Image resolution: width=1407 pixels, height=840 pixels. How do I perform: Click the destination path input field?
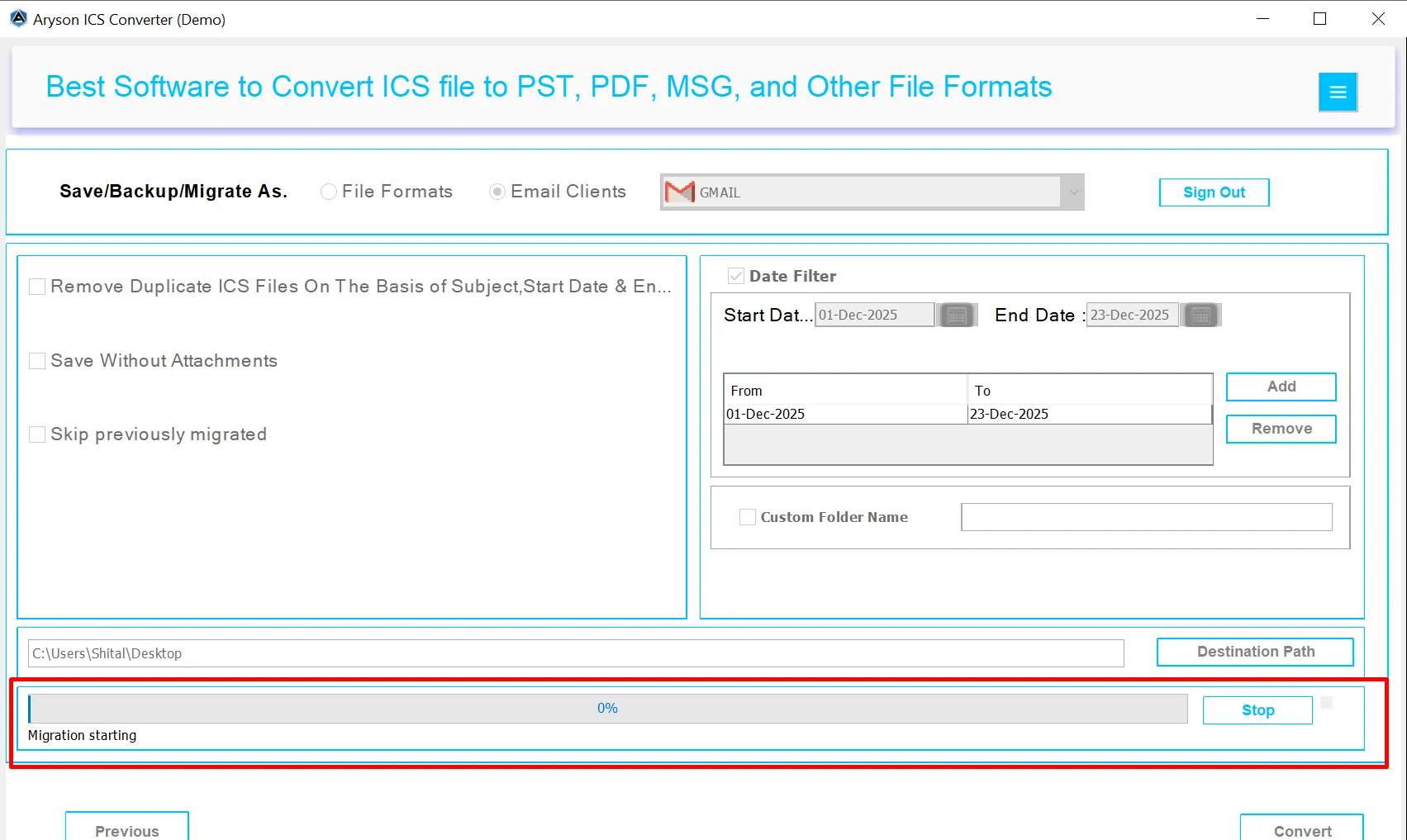[x=575, y=653]
